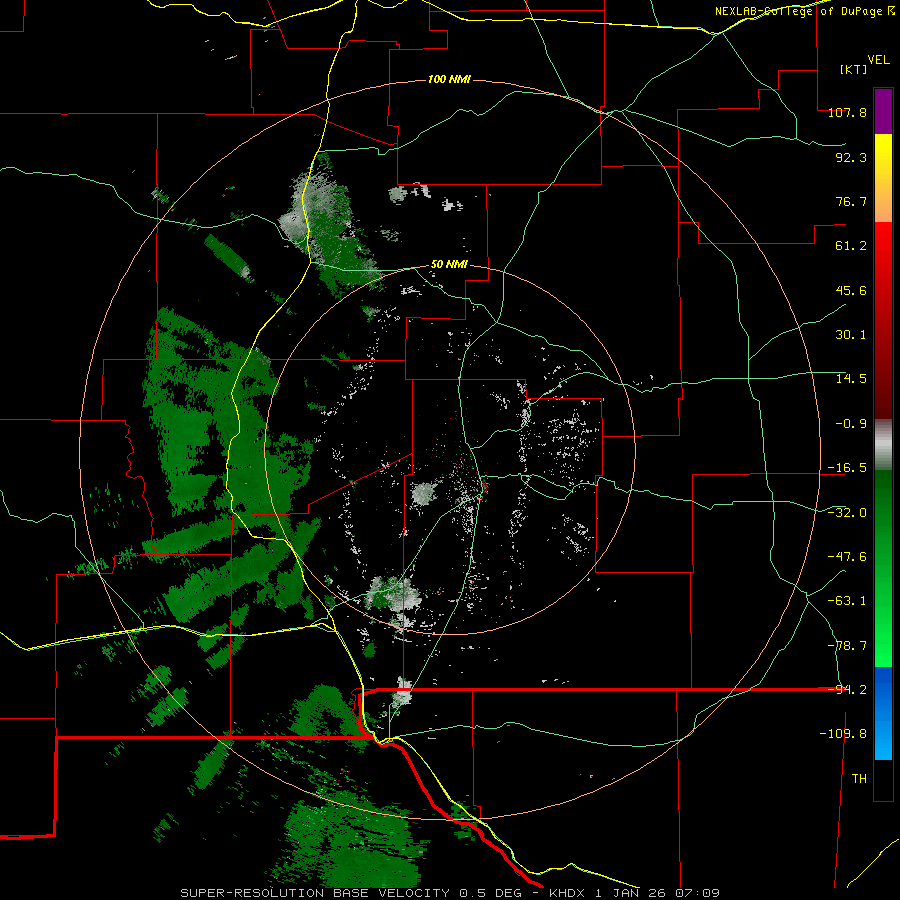Click the -109.8 velocity scale value
Image resolution: width=900 pixels, height=900 pixels.
coord(843,734)
